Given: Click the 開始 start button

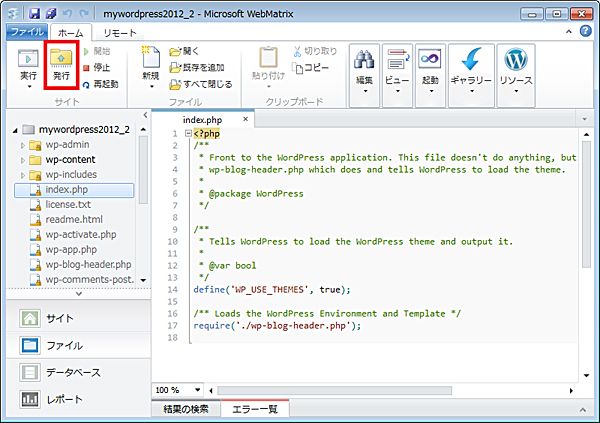Looking at the screenshot, I should (97, 51).
